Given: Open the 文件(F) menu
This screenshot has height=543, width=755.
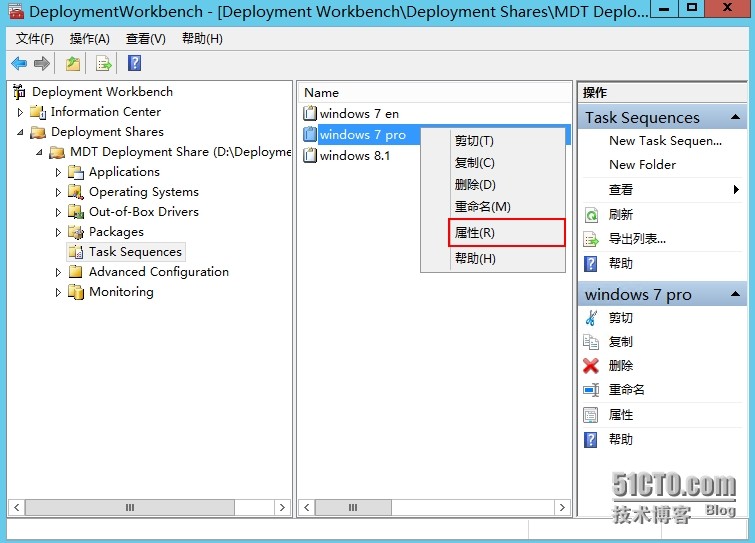Looking at the screenshot, I should pos(35,39).
